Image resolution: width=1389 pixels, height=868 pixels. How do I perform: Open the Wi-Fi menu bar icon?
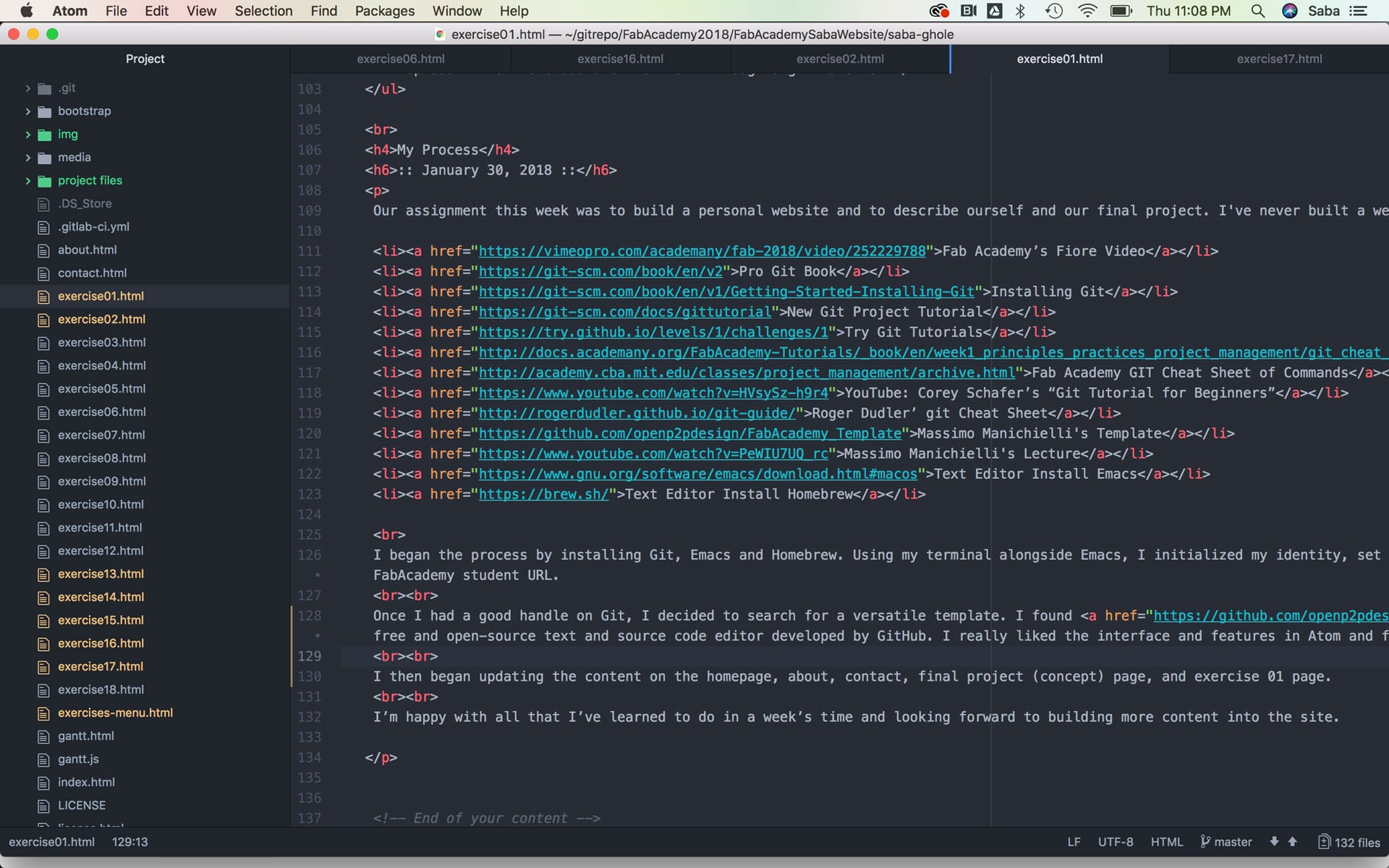[1087, 11]
